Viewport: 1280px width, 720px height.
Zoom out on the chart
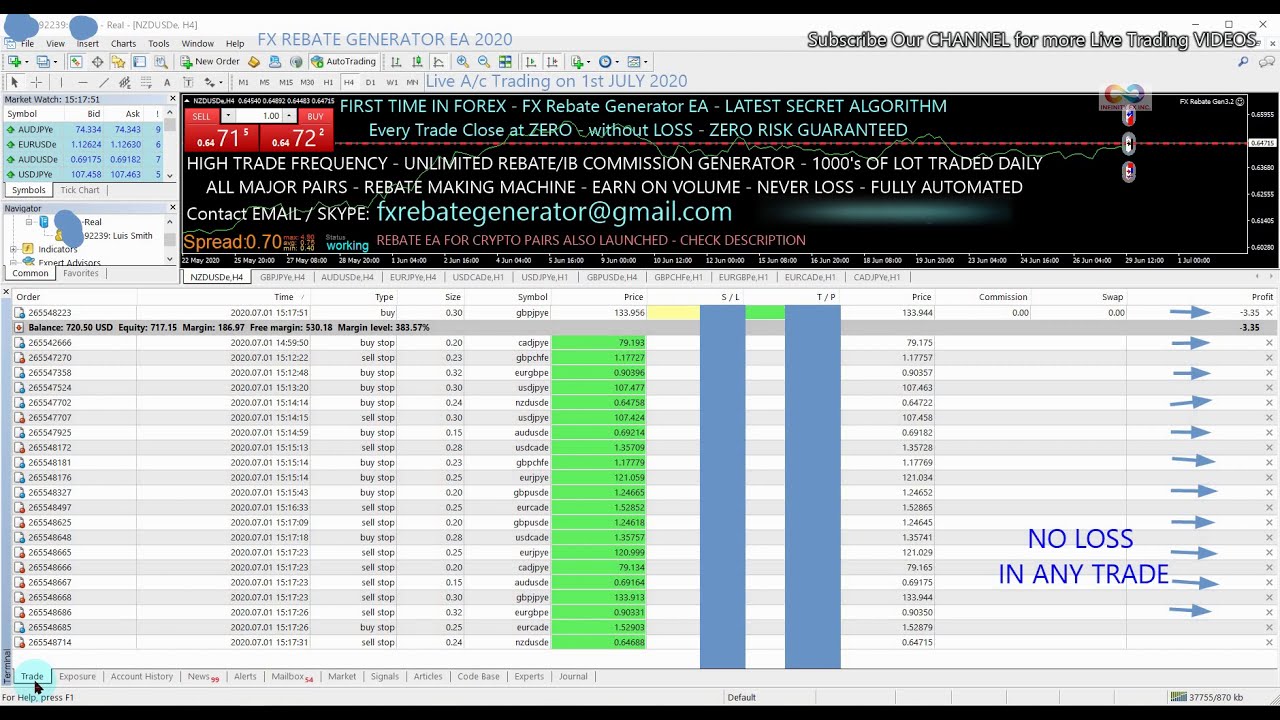pyautogui.click(x=484, y=61)
